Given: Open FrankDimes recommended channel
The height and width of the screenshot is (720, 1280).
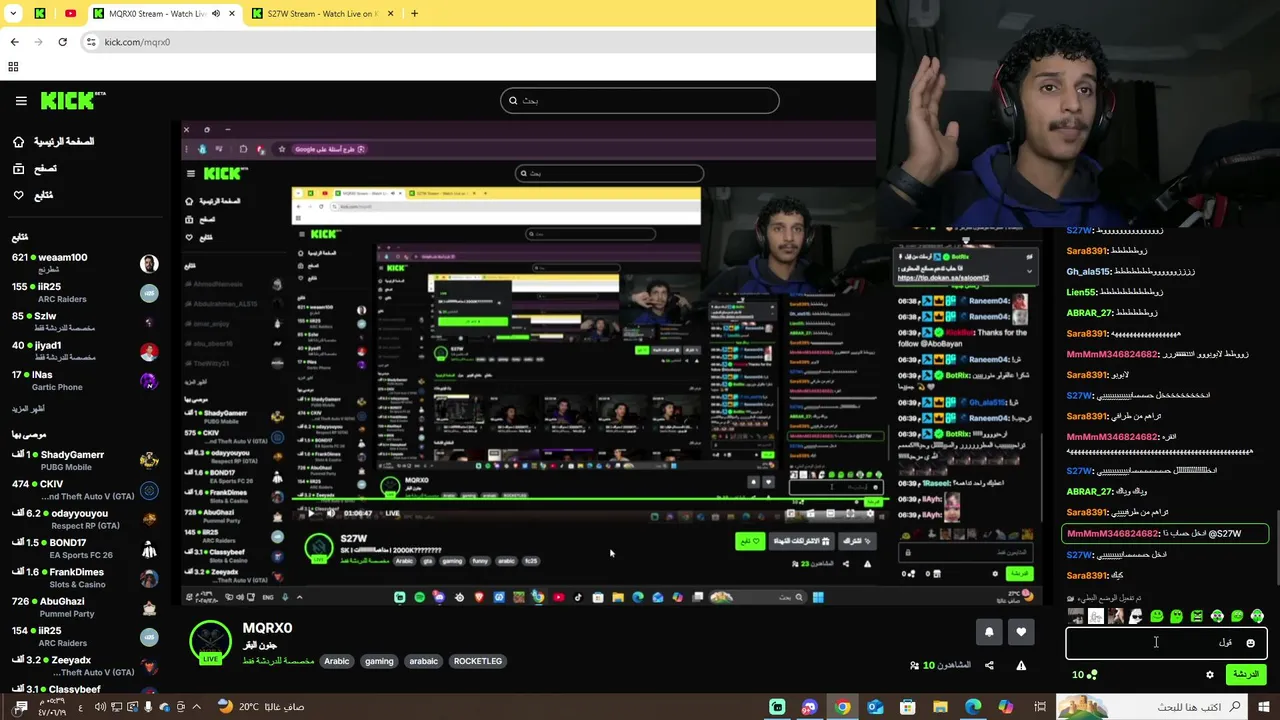Looking at the screenshot, I should [x=85, y=578].
